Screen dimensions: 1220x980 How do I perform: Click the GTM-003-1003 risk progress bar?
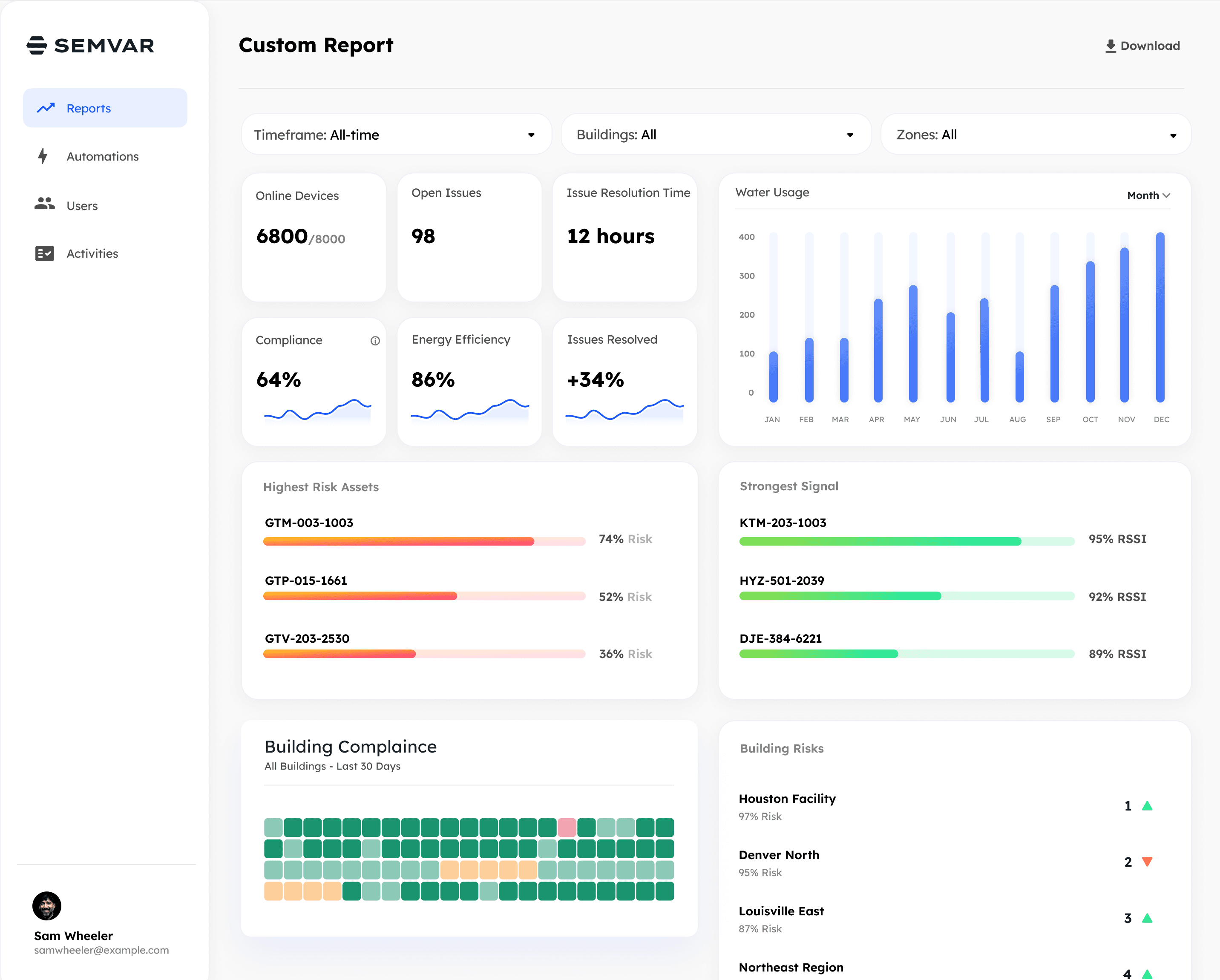[x=424, y=541]
